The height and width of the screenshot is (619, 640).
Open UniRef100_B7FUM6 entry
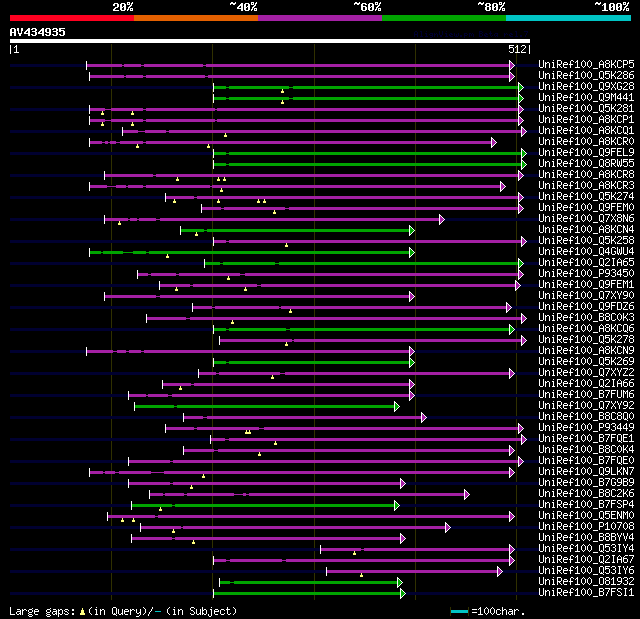point(586,395)
